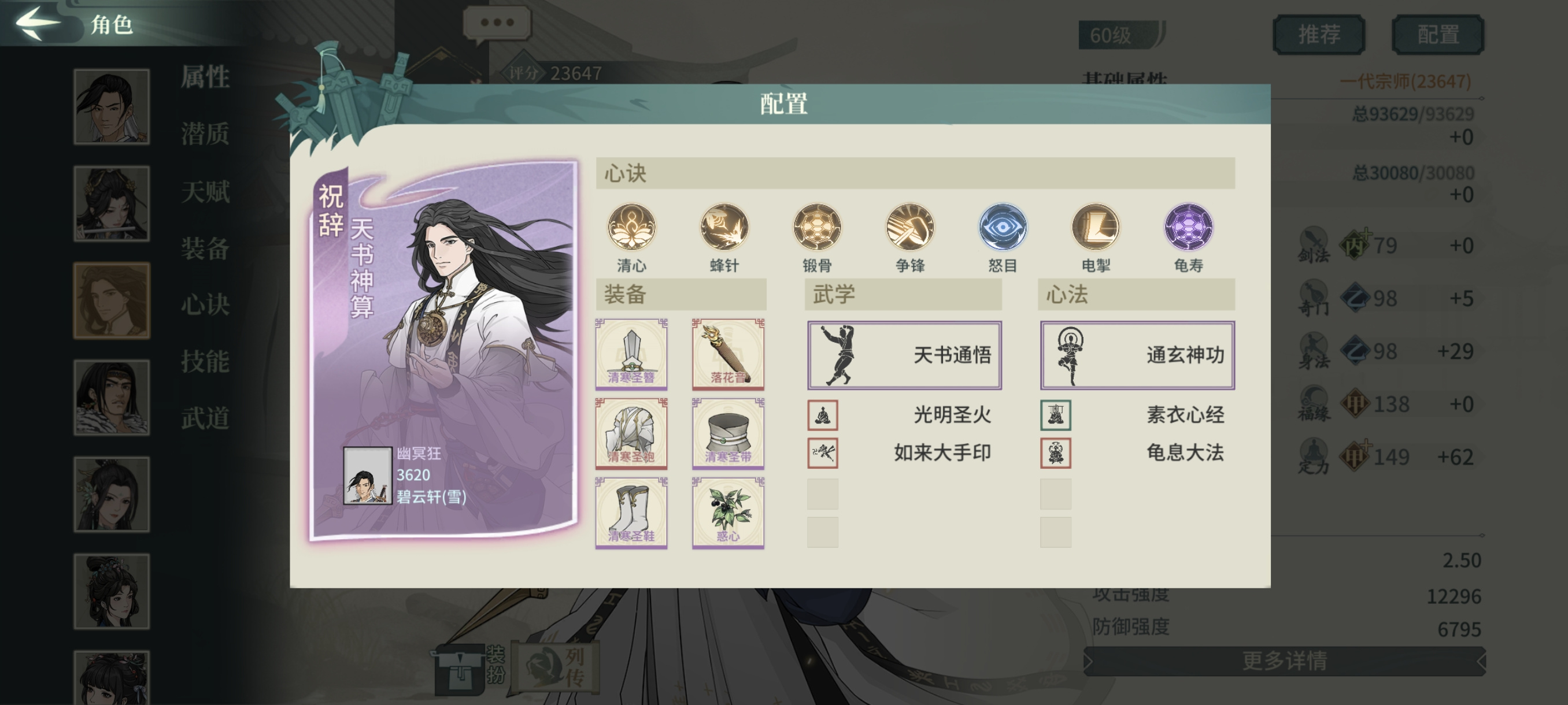Open the 惑心 herb accessory slot

[x=728, y=513]
